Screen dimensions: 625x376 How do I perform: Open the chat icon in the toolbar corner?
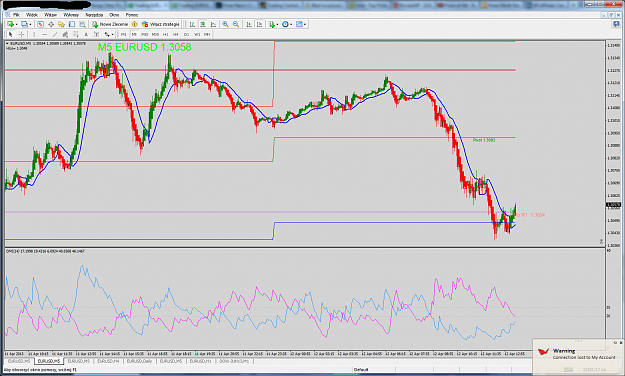[617, 24]
